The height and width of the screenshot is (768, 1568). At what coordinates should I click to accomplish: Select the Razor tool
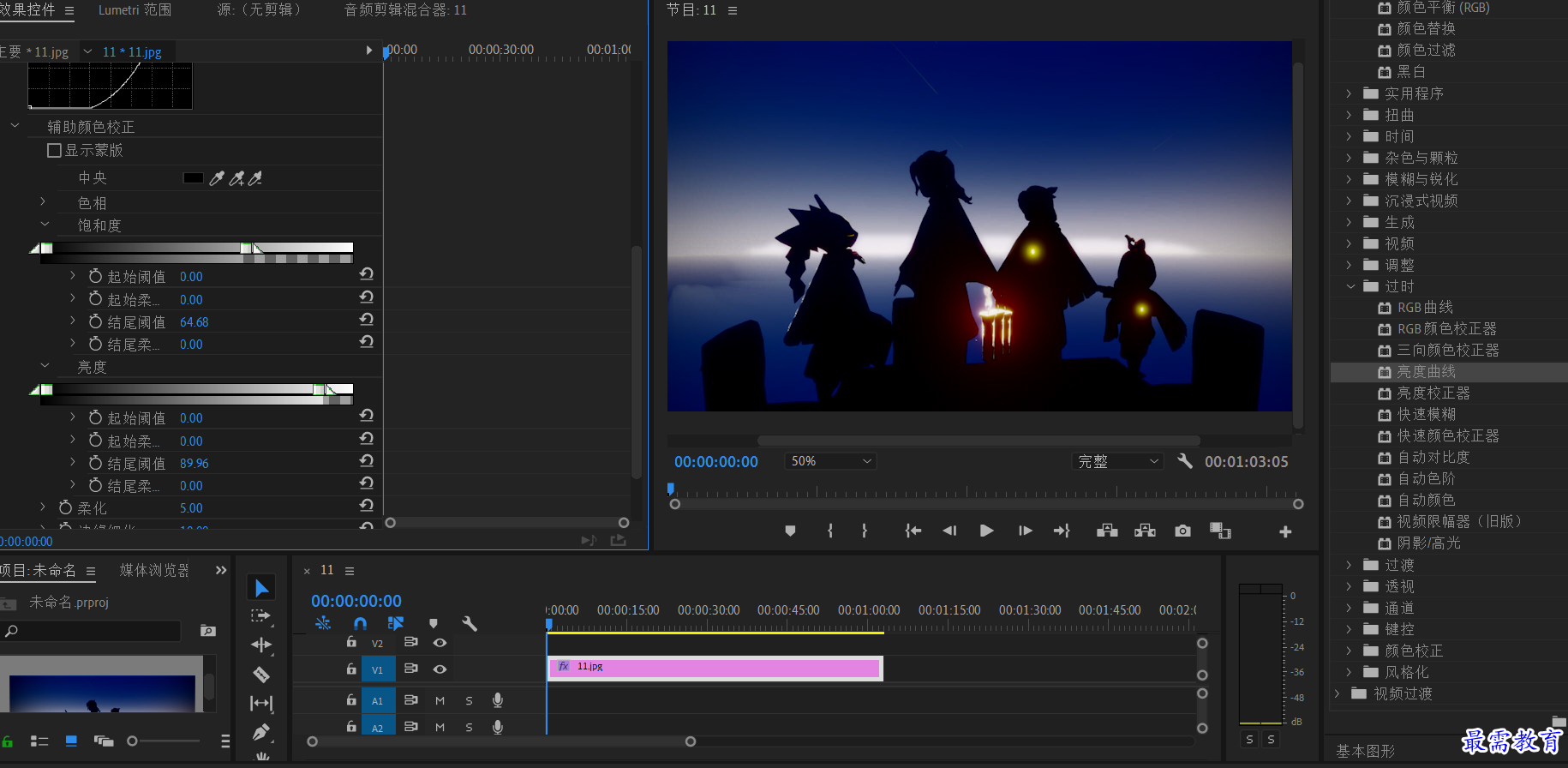pyautogui.click(x=261, y=675)
